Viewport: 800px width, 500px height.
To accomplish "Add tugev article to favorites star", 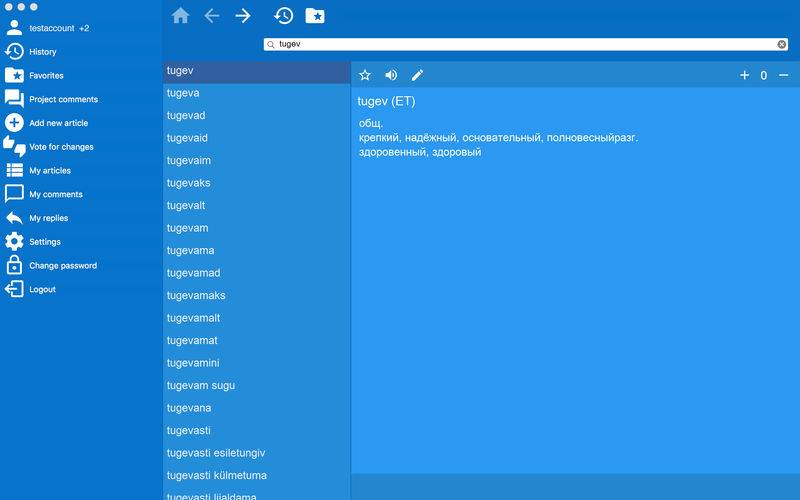I will pos(365,76).
